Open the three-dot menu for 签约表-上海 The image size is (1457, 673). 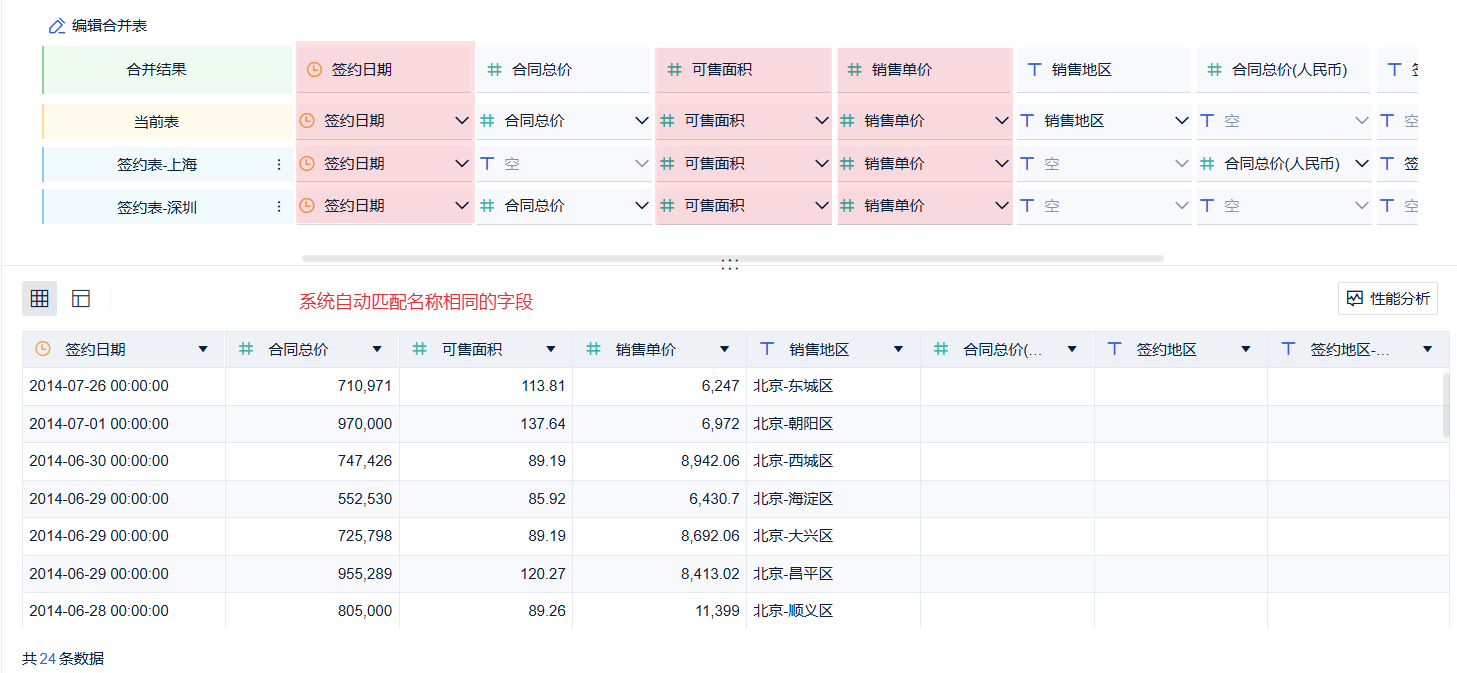click(x=279, y=165)
